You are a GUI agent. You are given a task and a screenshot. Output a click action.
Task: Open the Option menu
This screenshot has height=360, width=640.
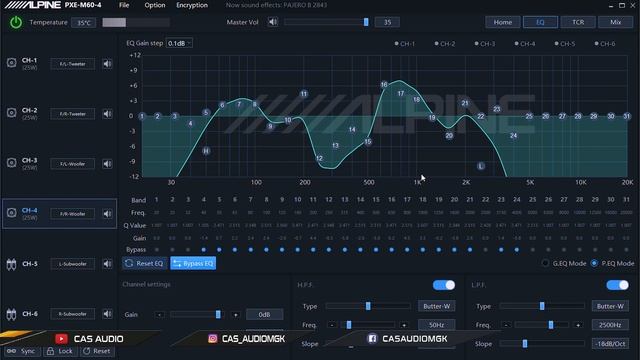(155, 5)
